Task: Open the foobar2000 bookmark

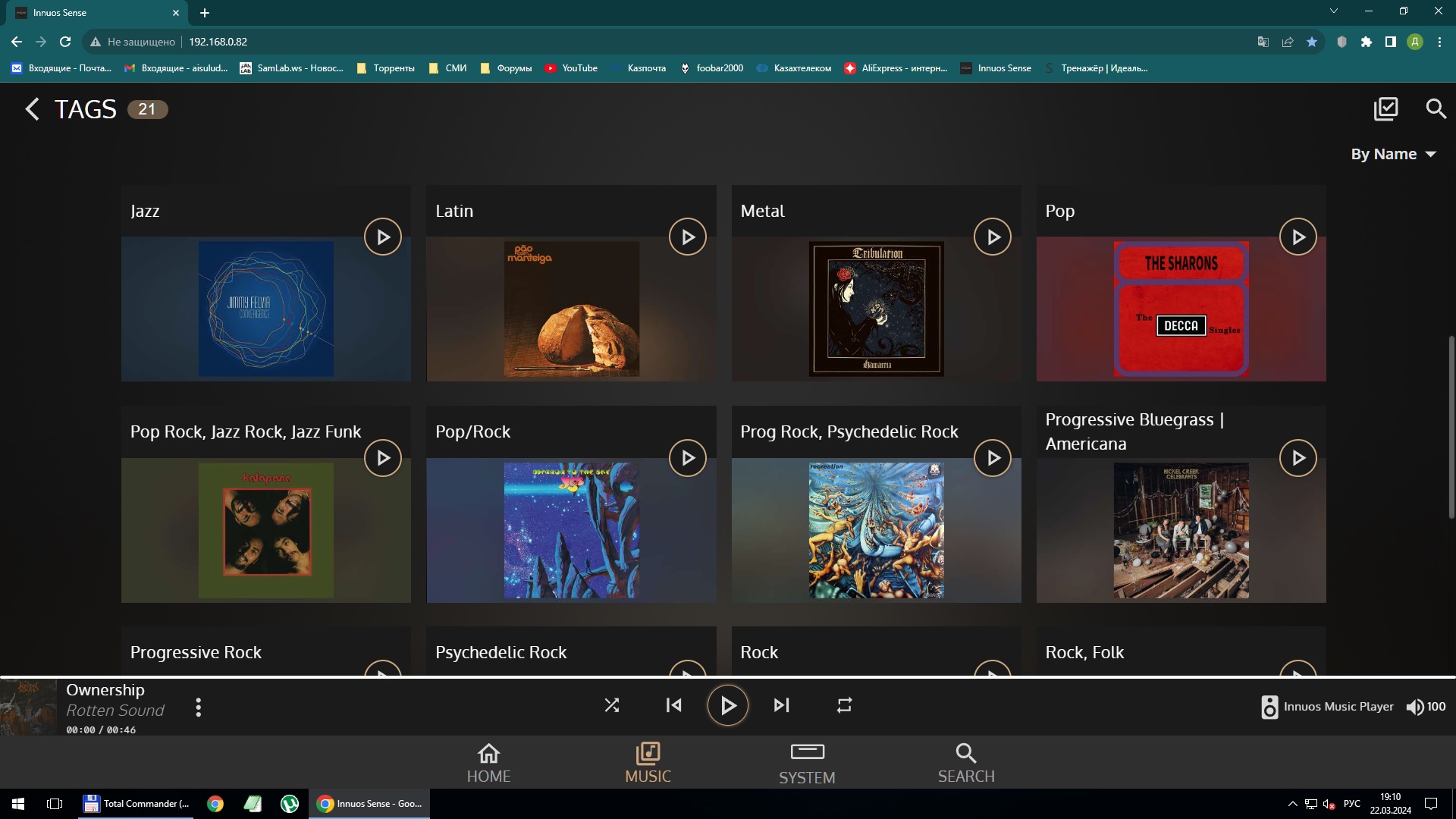Action: point(711,68)
